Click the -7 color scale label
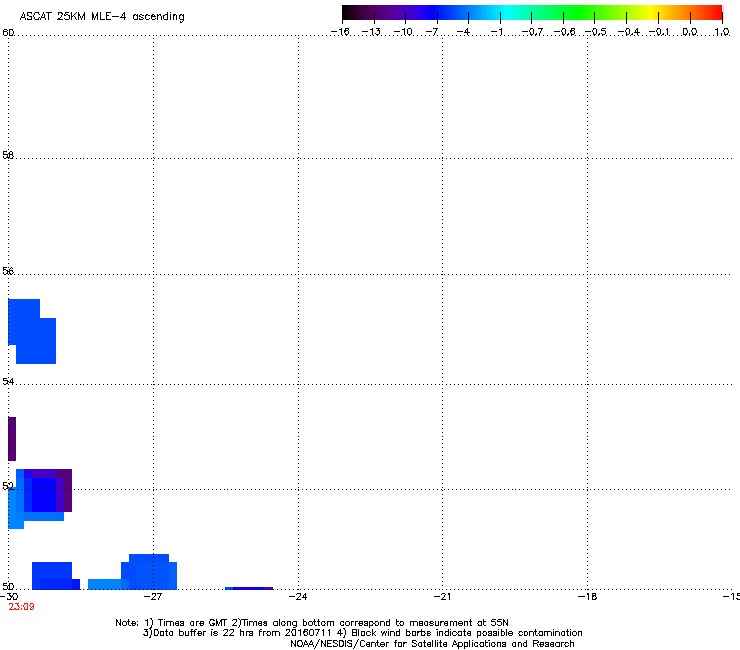740x650 pixels. (432, 32)
